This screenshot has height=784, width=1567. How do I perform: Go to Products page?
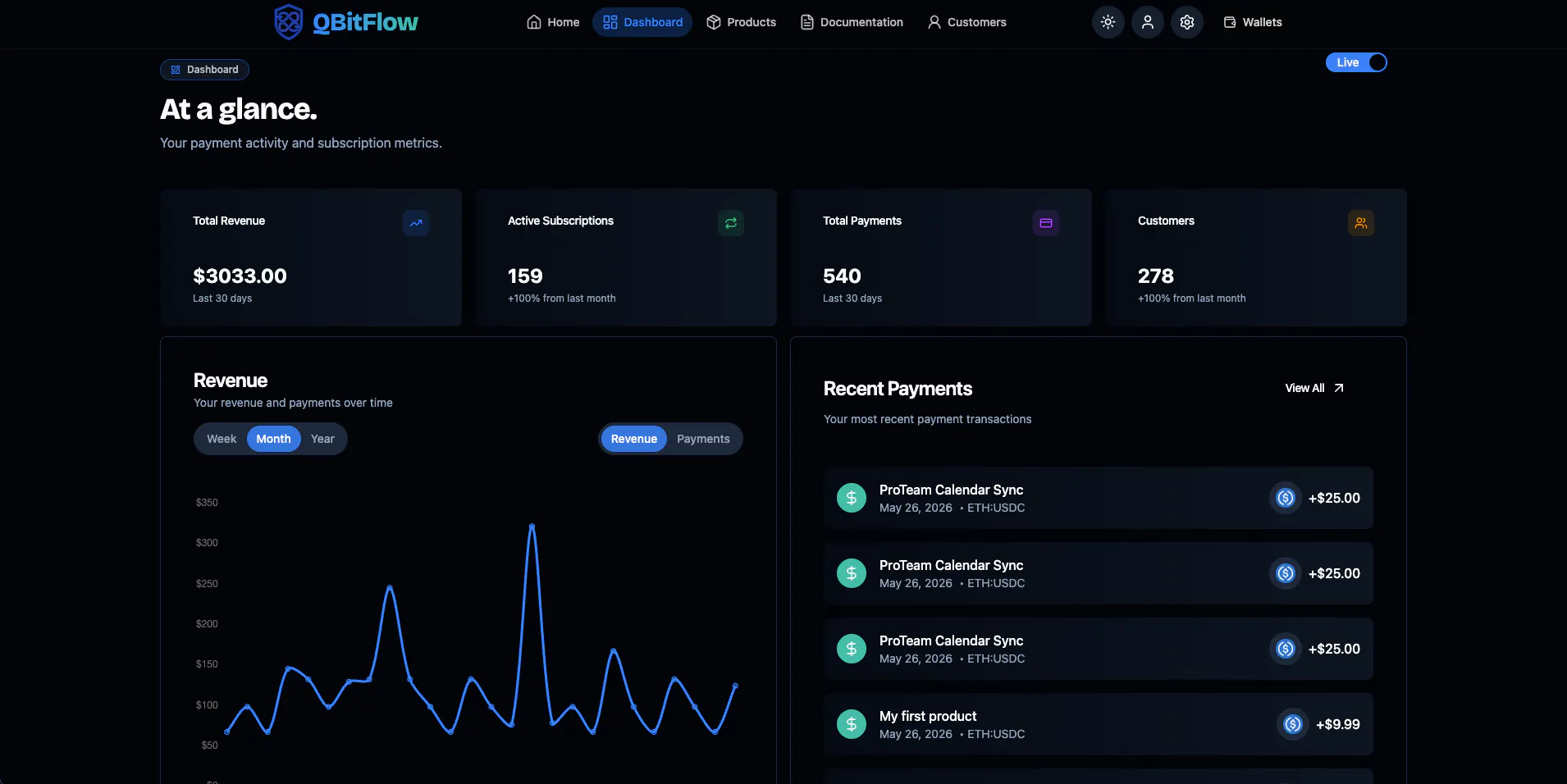tap(741, 22)
